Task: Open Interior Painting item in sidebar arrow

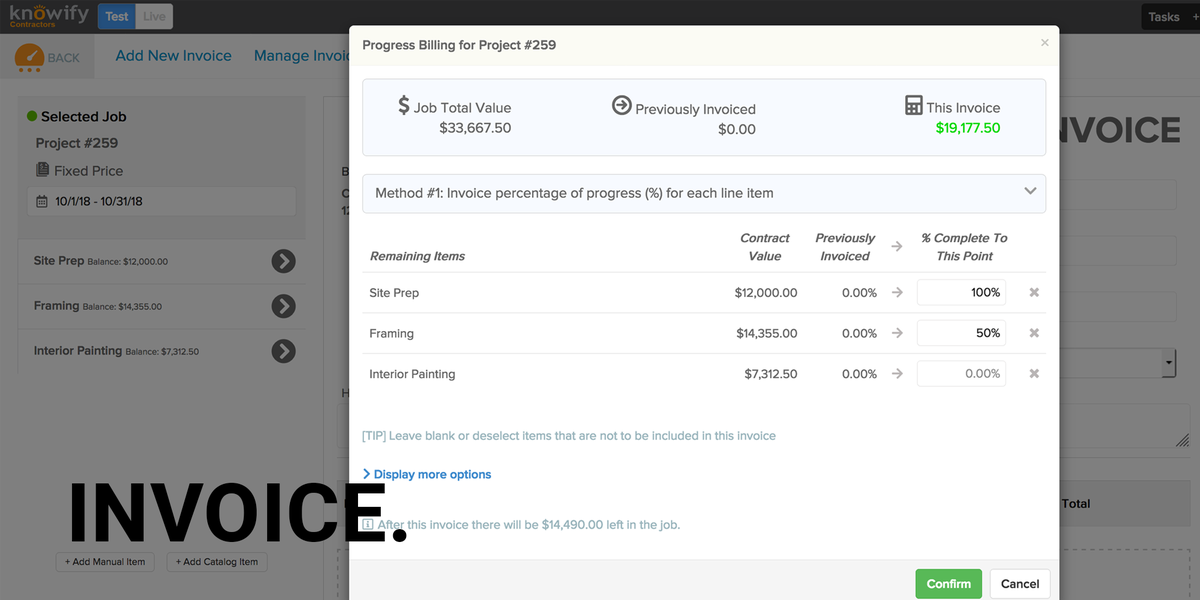Action: coord(284,351)
